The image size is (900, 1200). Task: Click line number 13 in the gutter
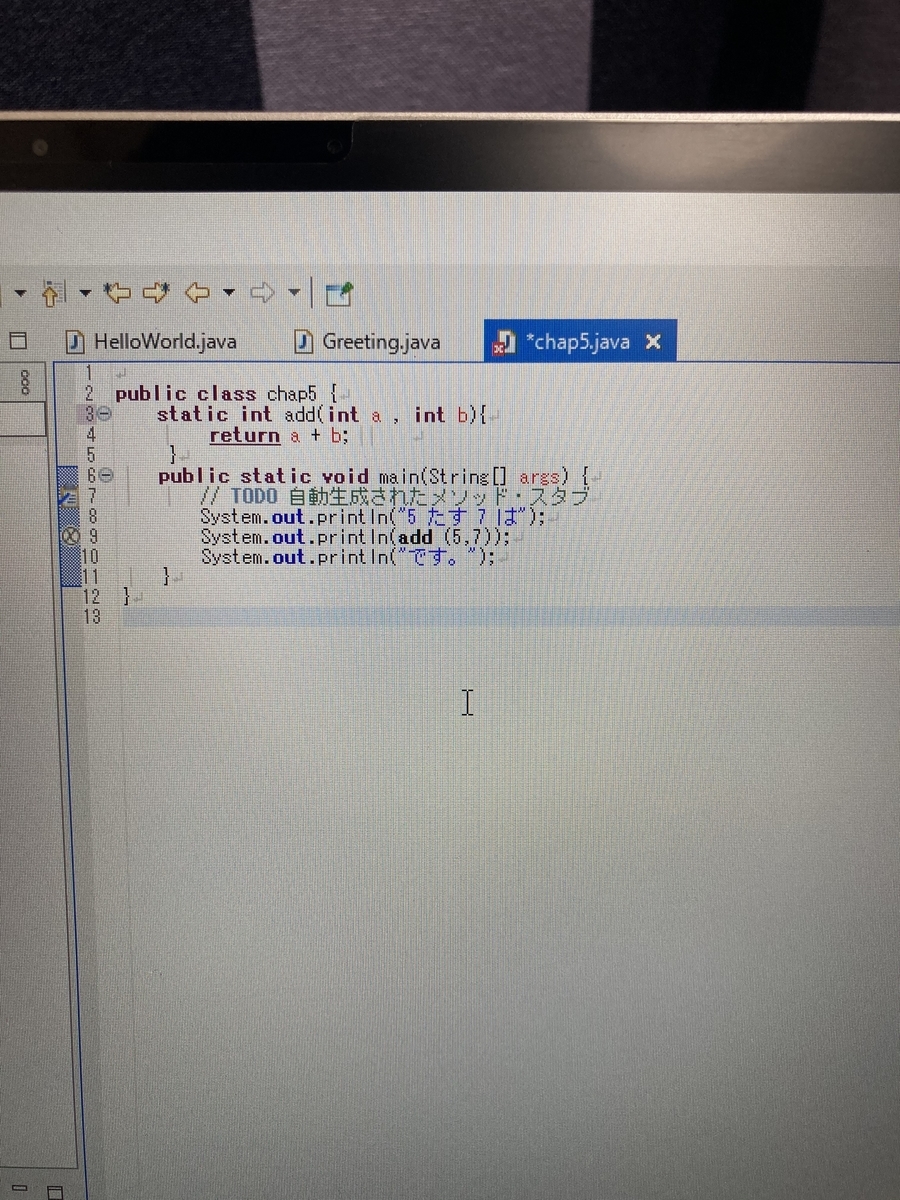[x=91, y=617]
